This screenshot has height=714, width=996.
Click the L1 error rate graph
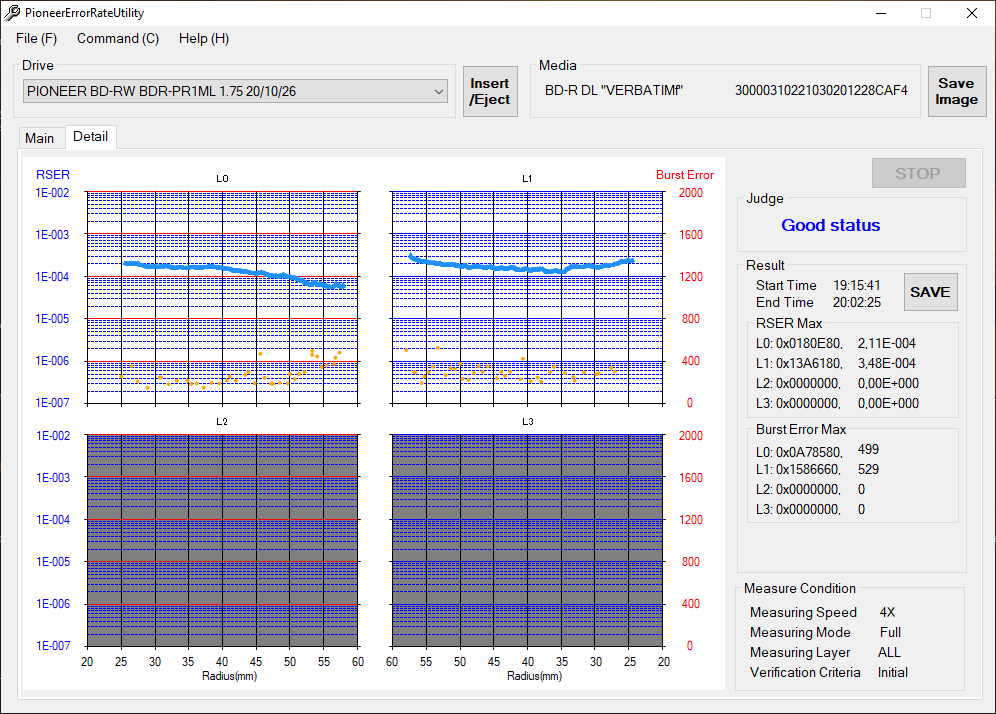coord(527,297)
